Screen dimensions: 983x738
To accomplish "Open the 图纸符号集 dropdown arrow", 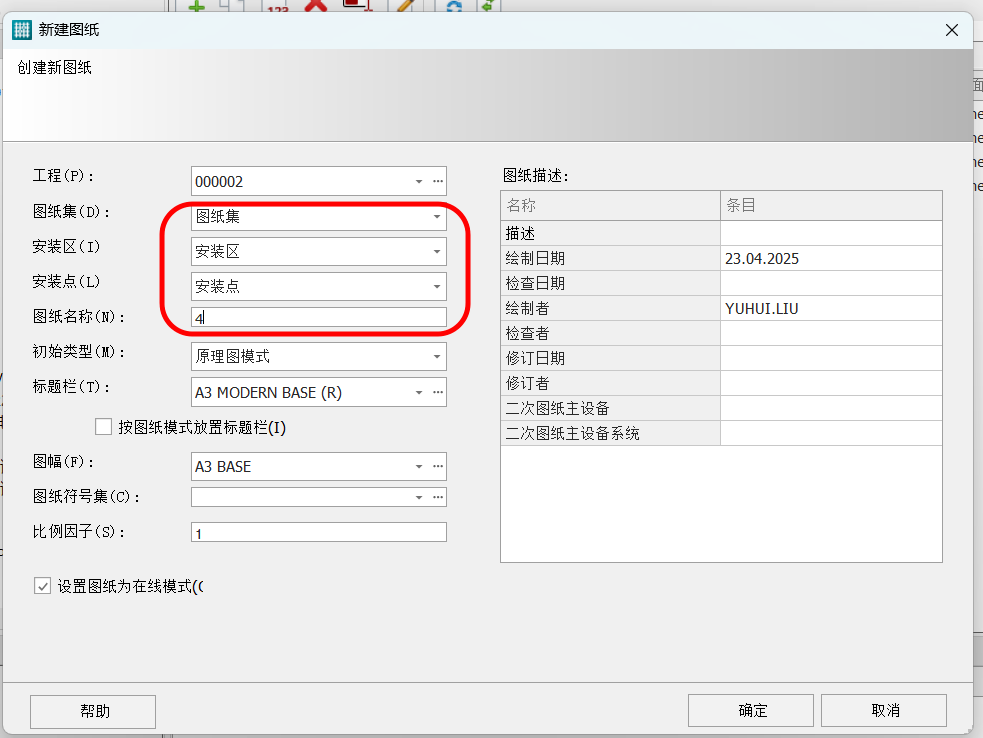I will point(419,497).
